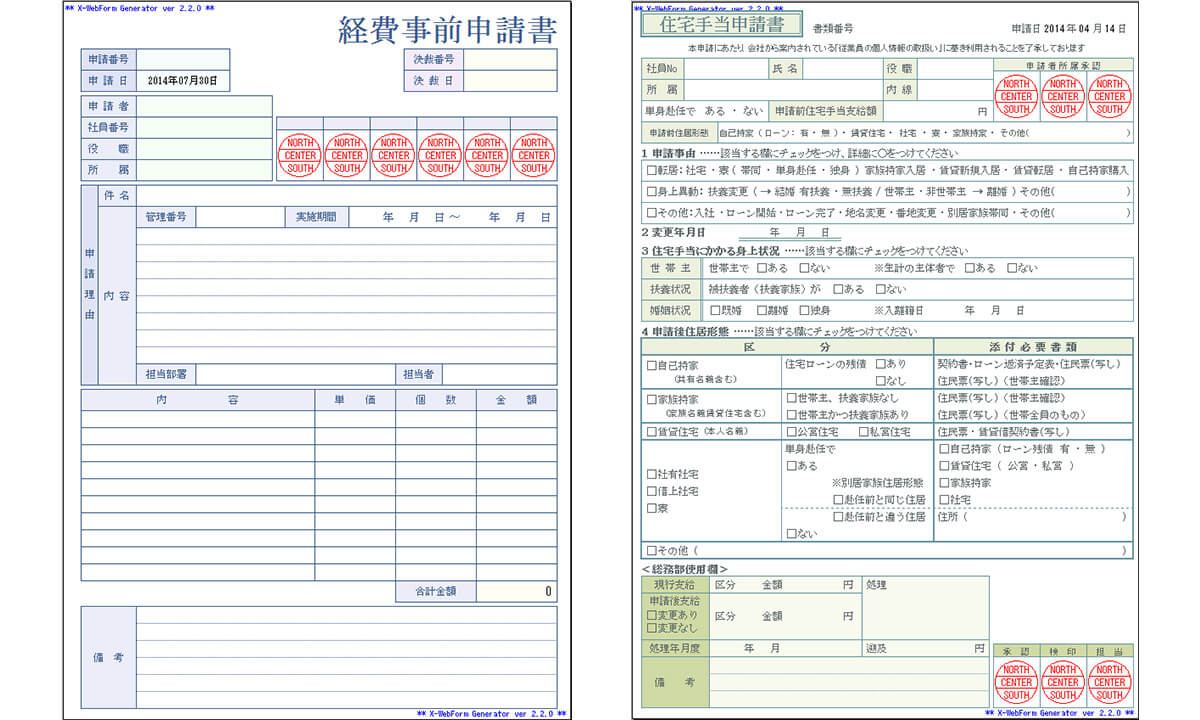Click the 住宅手当申請書 title box
The width and height of the screenshot is (1200, 720).
tap(709, 24)
